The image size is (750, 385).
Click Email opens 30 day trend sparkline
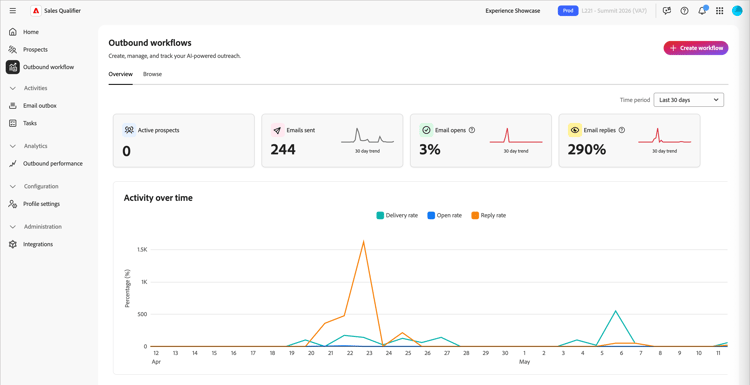(516, 136)
